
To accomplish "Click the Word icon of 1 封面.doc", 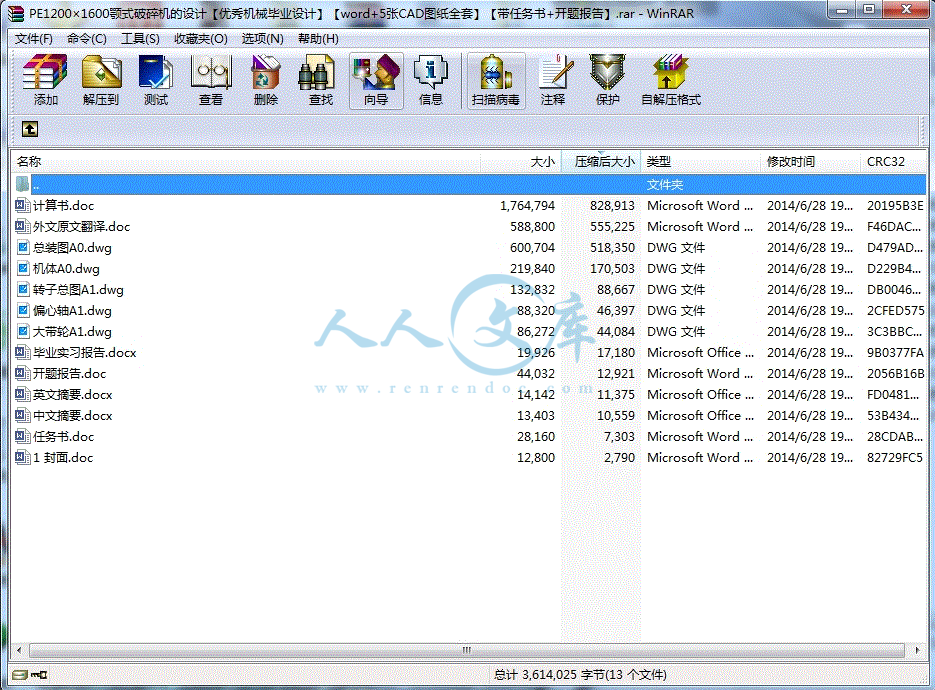I will tap(23, 457).
